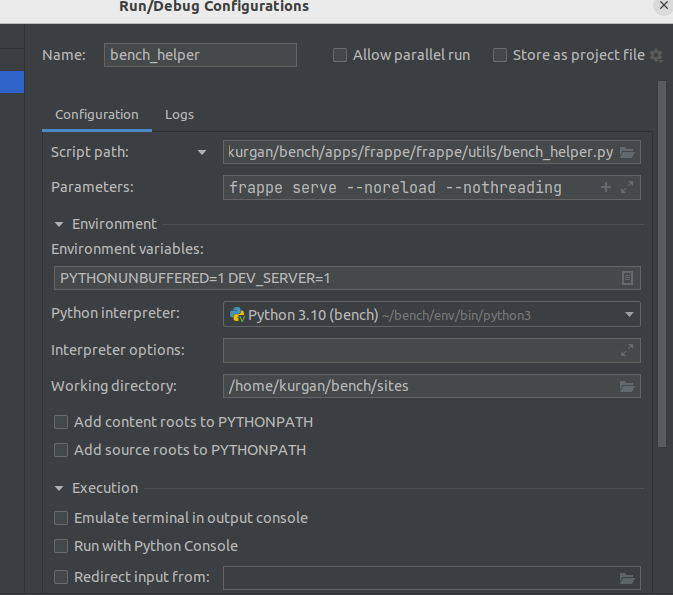Screen dimensions: 673x595
Task: Enable Run with Python Console
Action: tap(61, 546)
